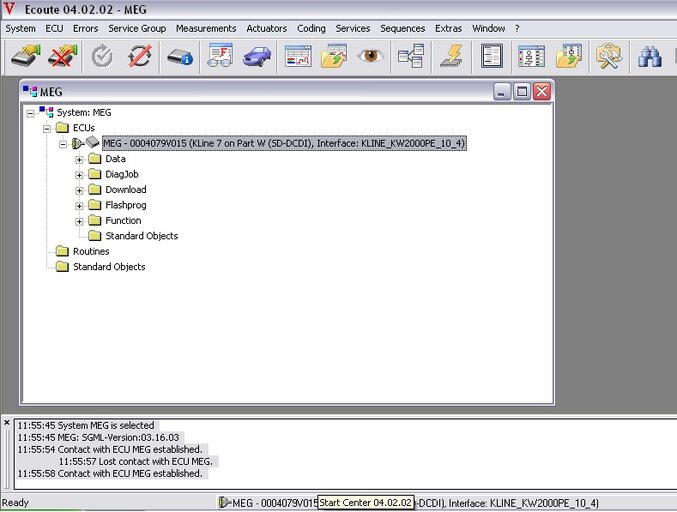The image size is (677, 512).
Task: Select the MEG - 0004079V015 ECU entry
Action: click(284, 143)
